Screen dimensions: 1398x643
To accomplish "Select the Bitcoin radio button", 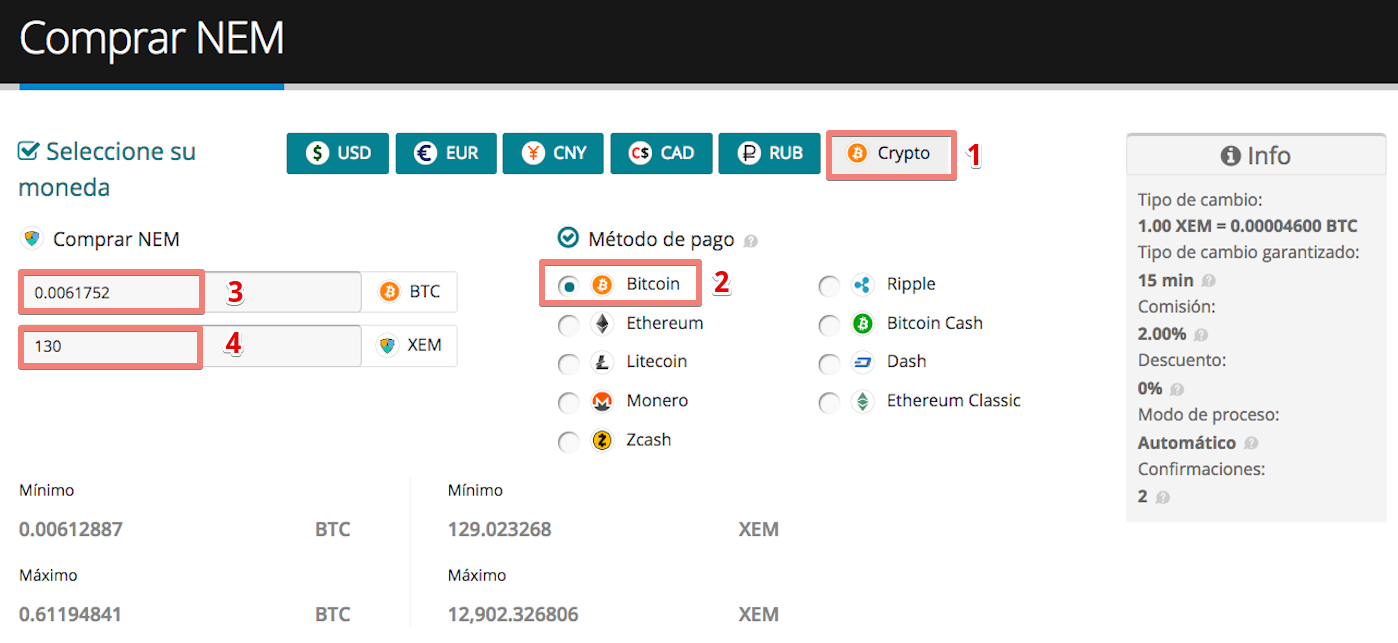I will click(568, 285).
